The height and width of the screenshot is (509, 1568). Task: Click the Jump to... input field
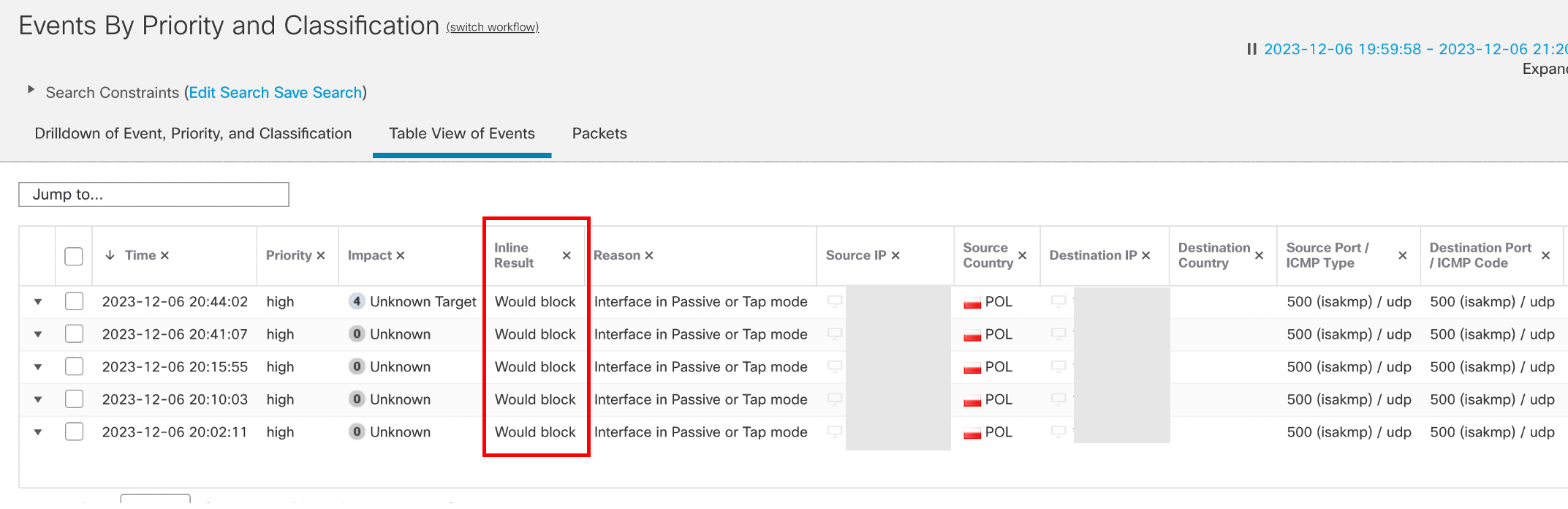coord(154,195)
